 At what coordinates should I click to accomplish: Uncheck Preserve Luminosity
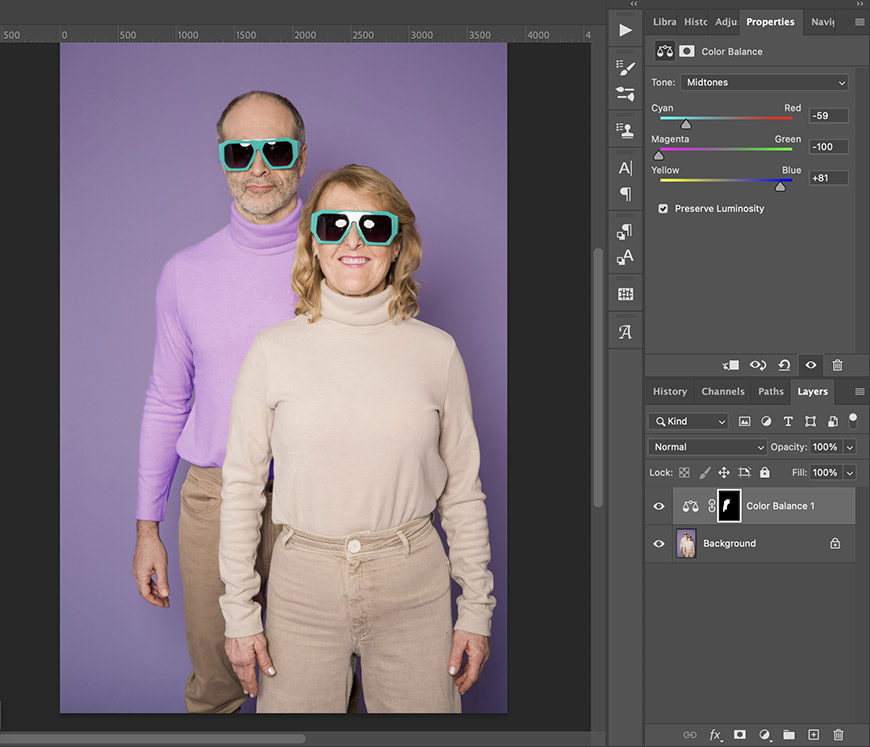pyautogui.click(x=663, y=209)
